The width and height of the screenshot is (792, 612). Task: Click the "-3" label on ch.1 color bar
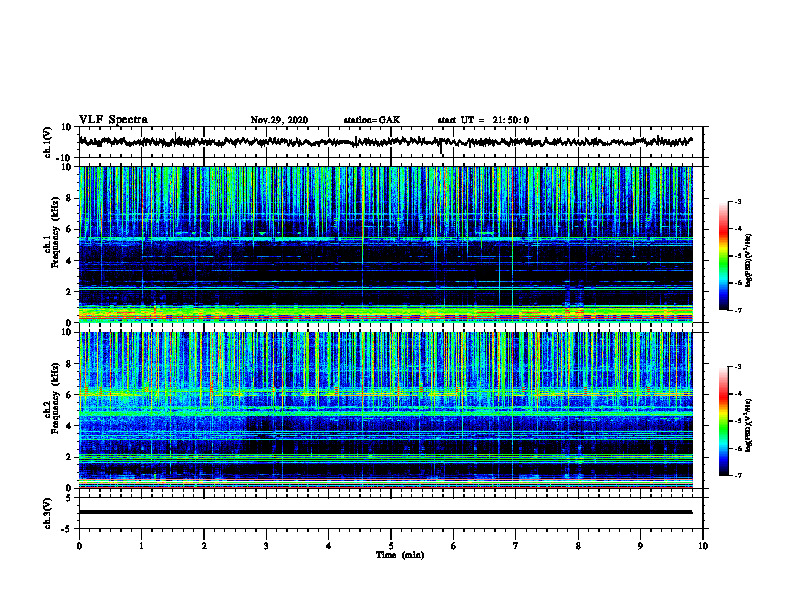tap(737, 202)
